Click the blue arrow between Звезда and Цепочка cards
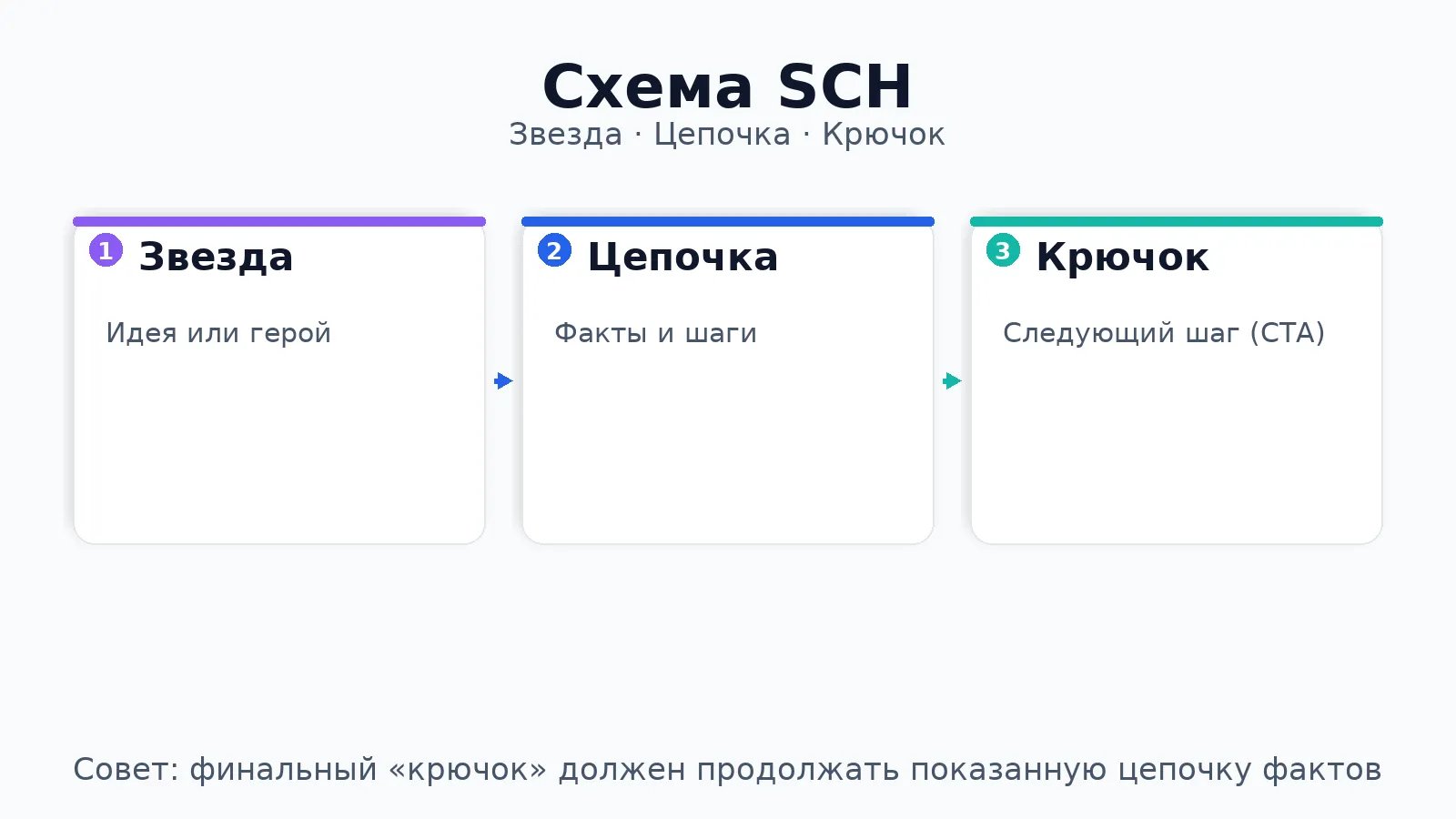Image resolution: width=1456 pixels, height=819 pixels. tap(503, 380)
